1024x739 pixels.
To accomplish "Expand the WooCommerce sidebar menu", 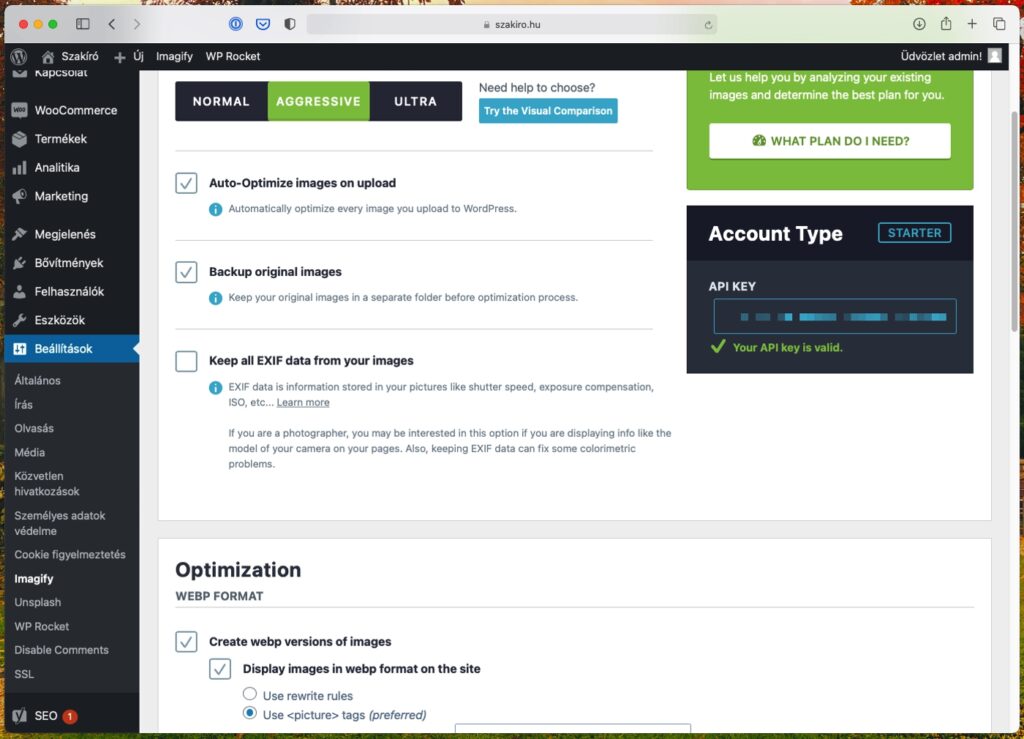I will pyautogui.click(x=75, y=110).
